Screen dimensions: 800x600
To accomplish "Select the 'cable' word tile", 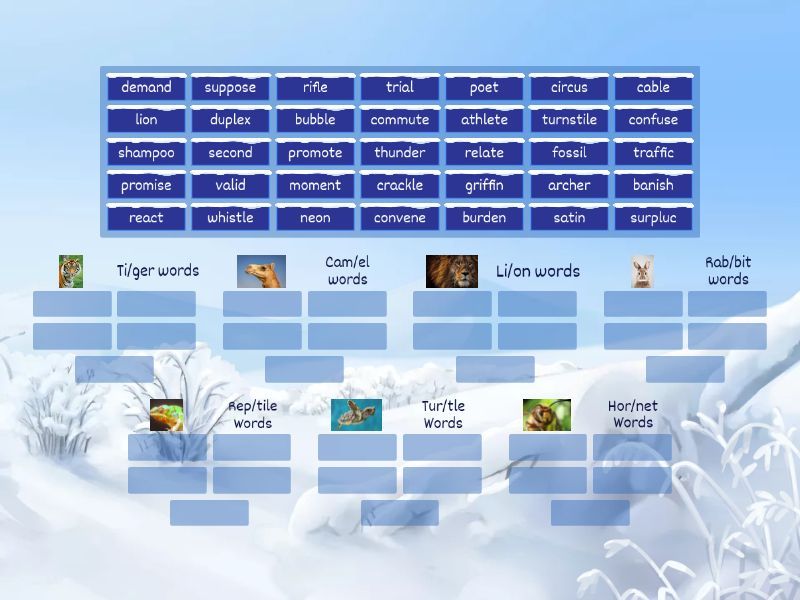I will (653, 88).
